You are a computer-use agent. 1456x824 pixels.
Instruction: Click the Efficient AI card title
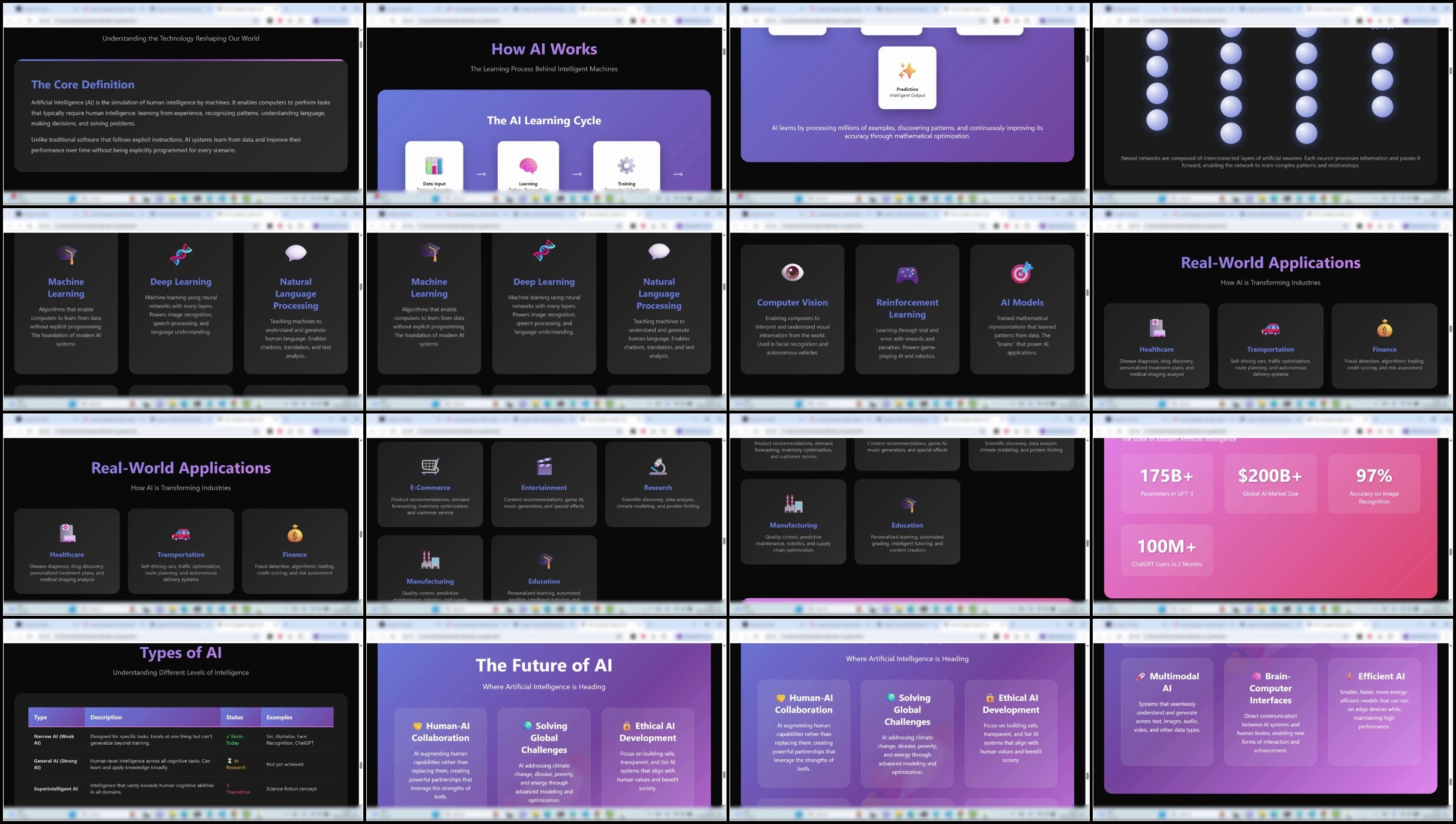[x=1380, y=676]
